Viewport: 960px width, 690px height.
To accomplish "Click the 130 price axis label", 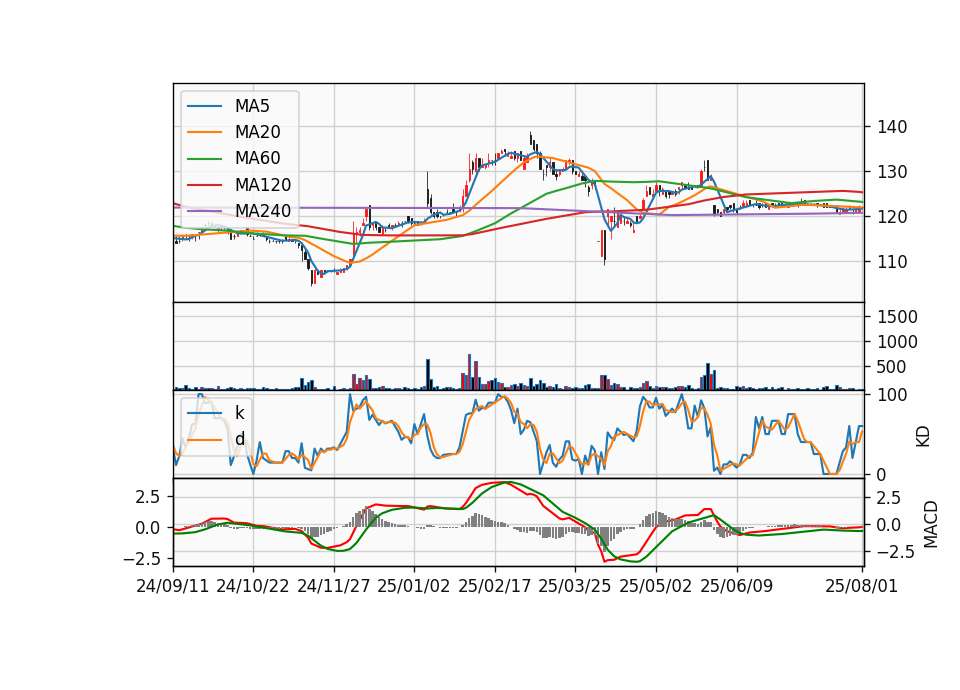I will click(x=892, y=172).
